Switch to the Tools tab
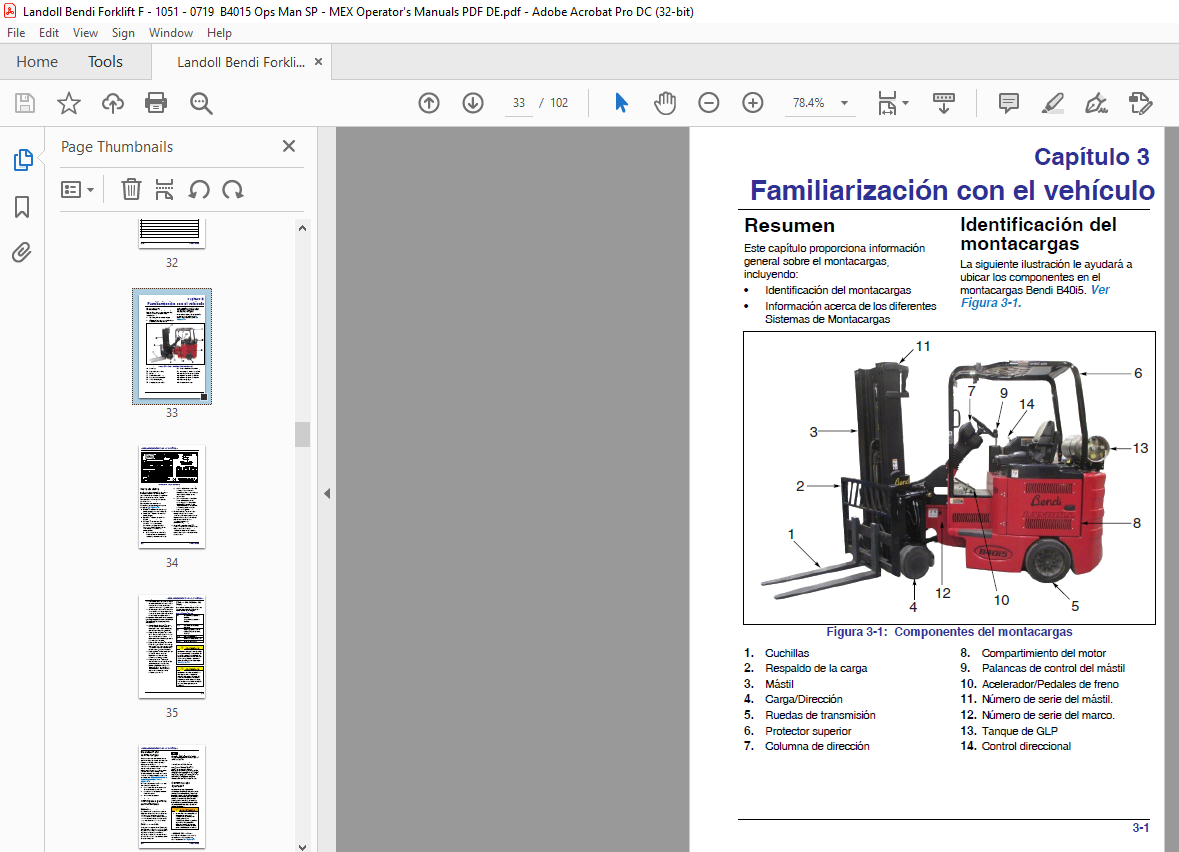1179x852 pixels. (105, 62)
